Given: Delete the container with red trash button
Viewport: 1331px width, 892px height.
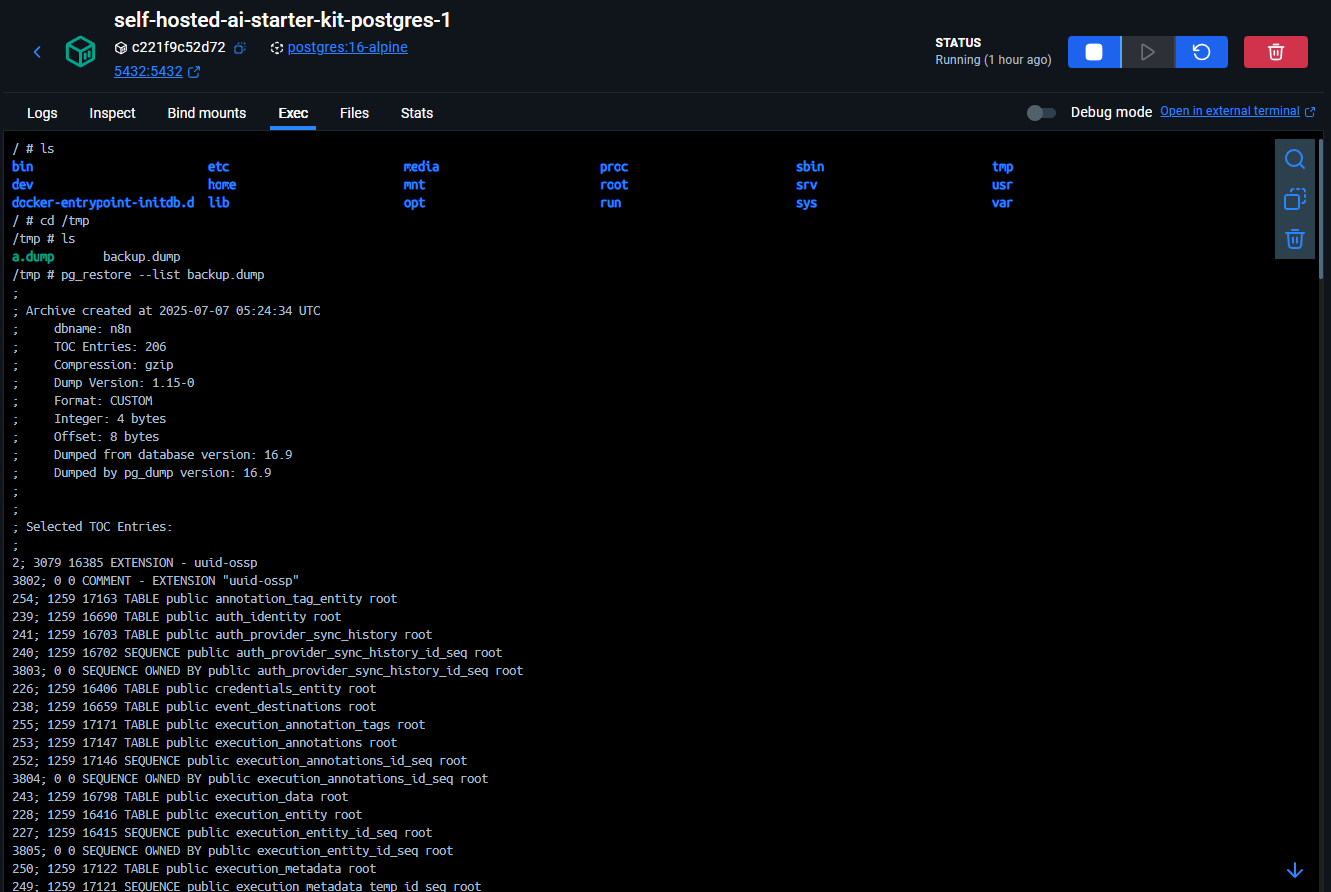Looking at the screenshot, I should click(x=1276, y=52).
